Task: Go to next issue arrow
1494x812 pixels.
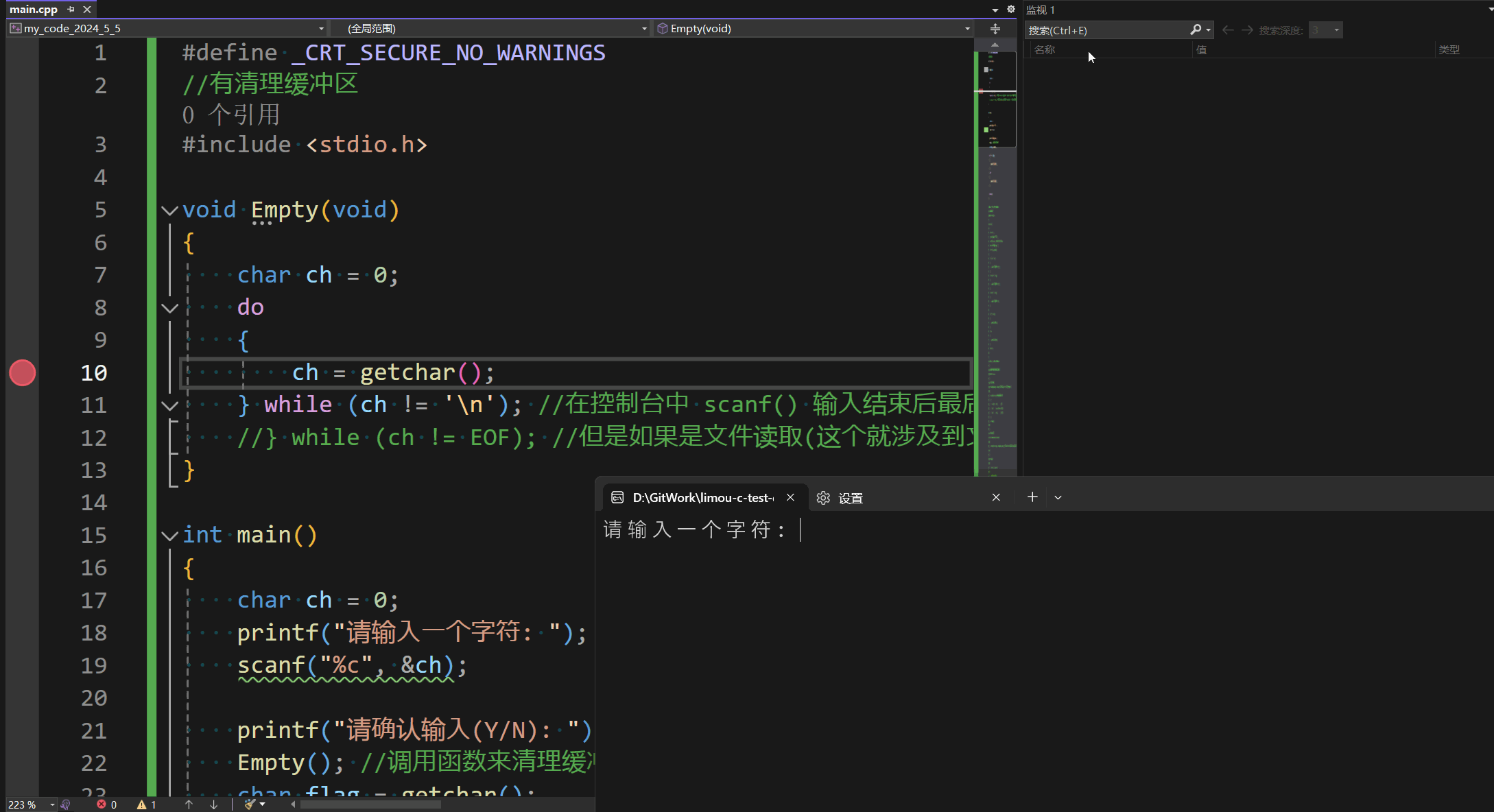Action: pos(213,804)
